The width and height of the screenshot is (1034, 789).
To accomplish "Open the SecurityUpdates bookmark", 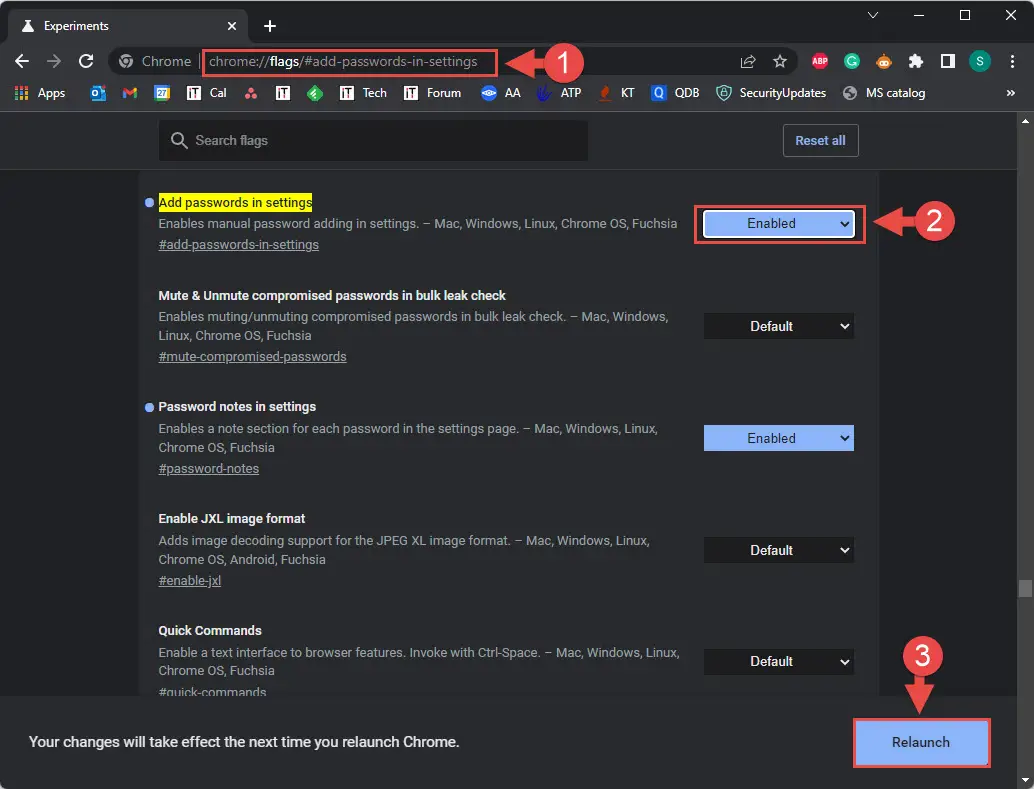I will [x=771, y=93].
